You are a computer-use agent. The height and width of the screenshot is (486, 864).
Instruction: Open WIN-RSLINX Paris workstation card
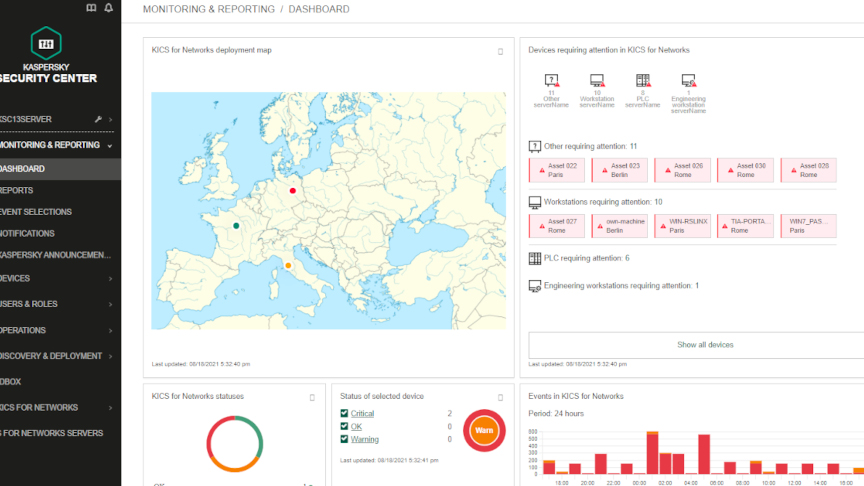click(682, 226)
